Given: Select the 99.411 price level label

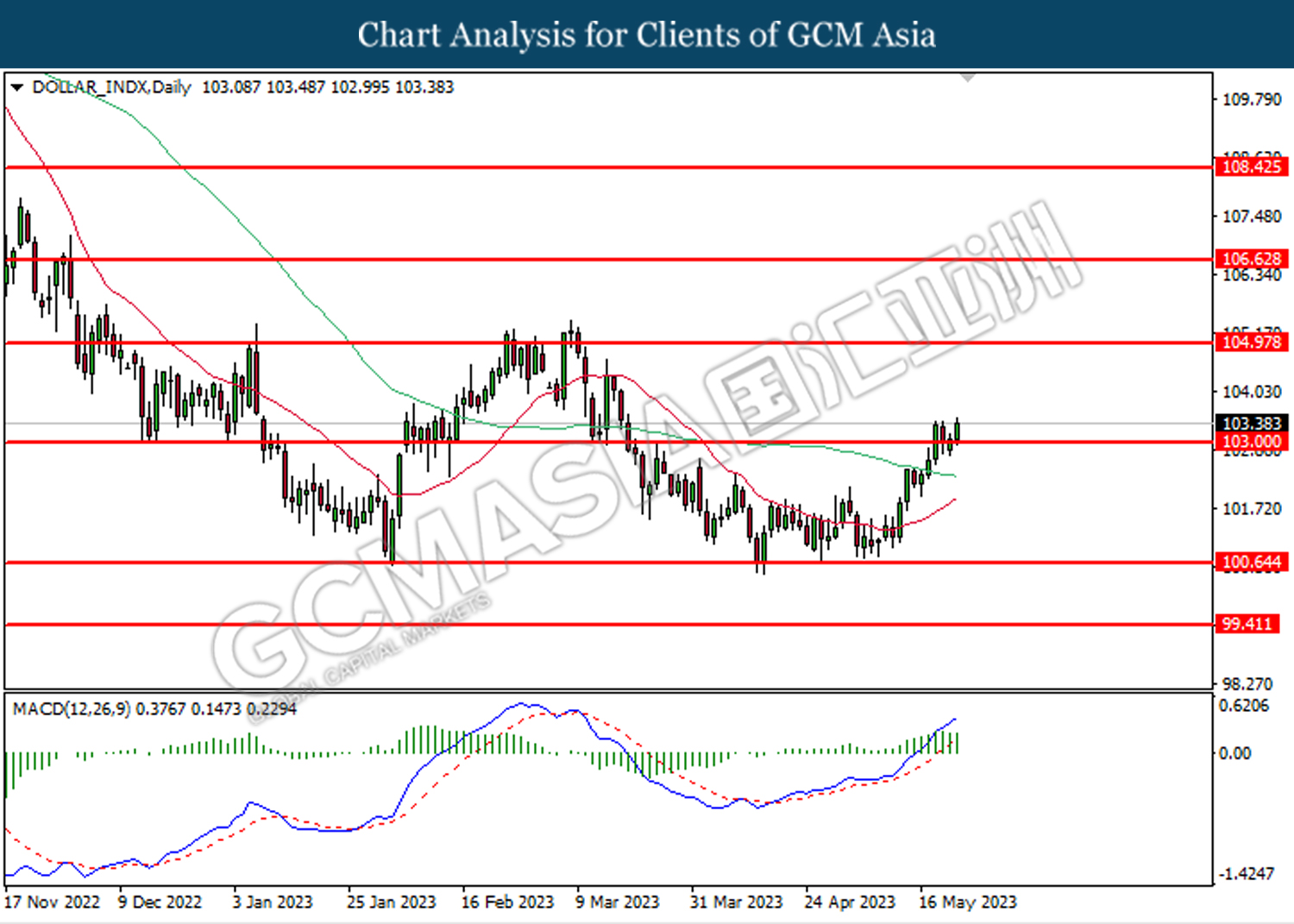Looking at the screenshot, I should [1247, 624].
